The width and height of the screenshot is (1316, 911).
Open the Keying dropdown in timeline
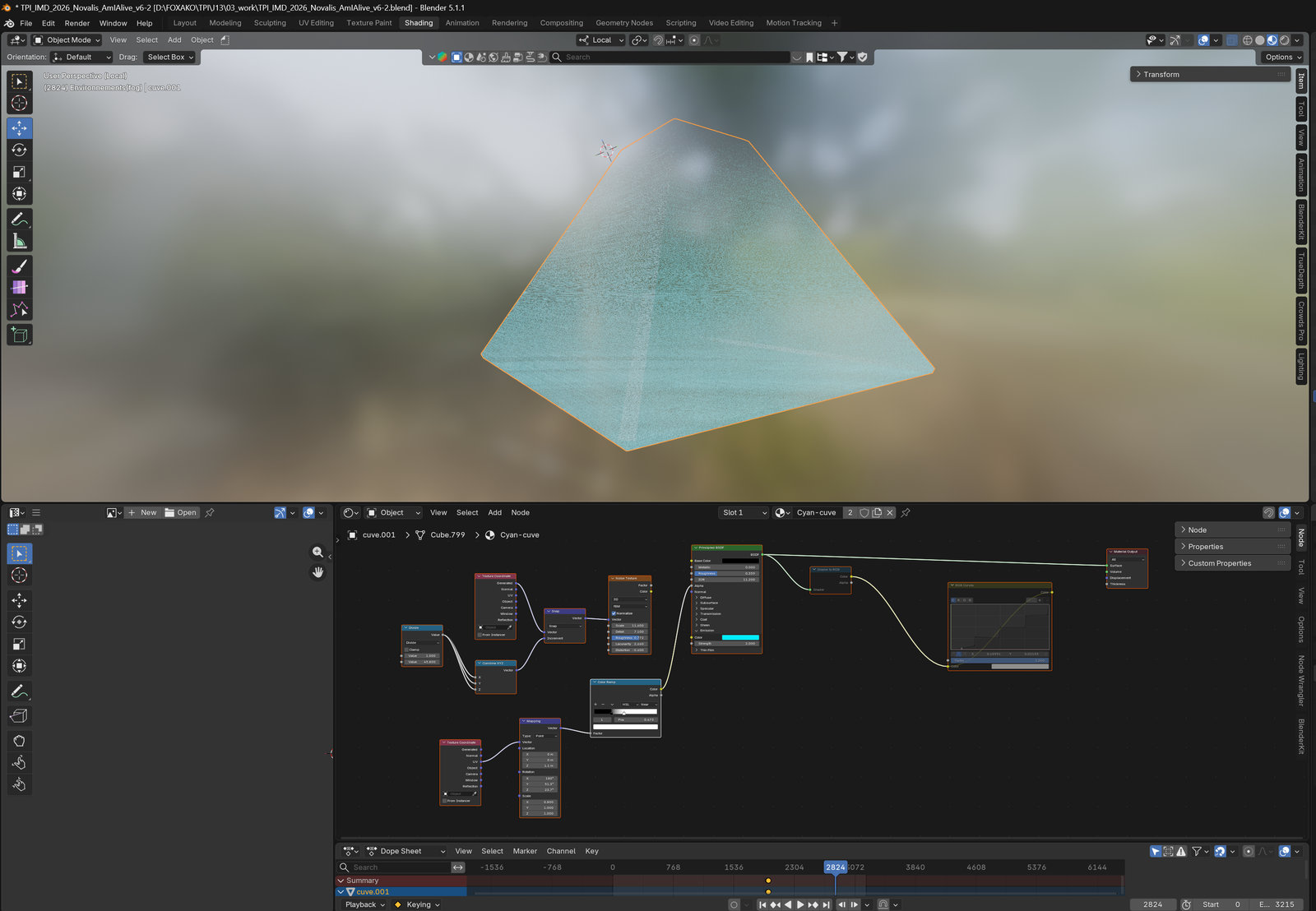pos(418,904)
